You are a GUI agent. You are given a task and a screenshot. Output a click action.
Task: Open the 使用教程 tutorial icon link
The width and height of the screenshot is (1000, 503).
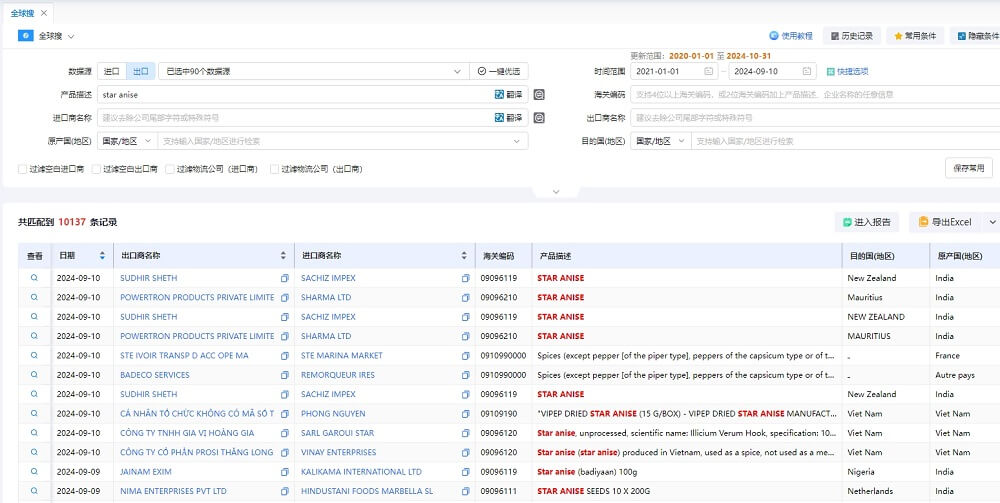[774, 36]
